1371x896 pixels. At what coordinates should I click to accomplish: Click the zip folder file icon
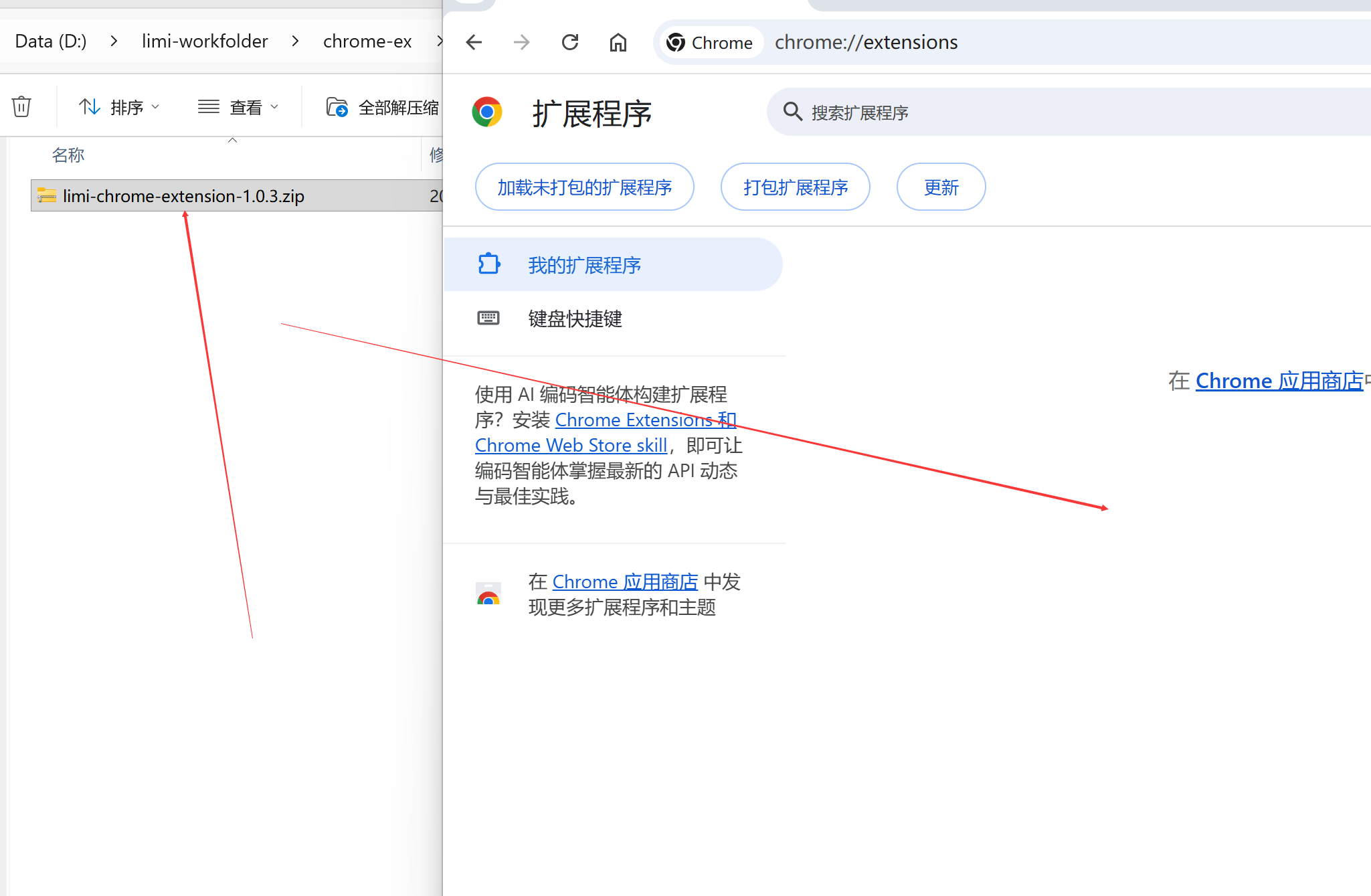coord(46,195)
